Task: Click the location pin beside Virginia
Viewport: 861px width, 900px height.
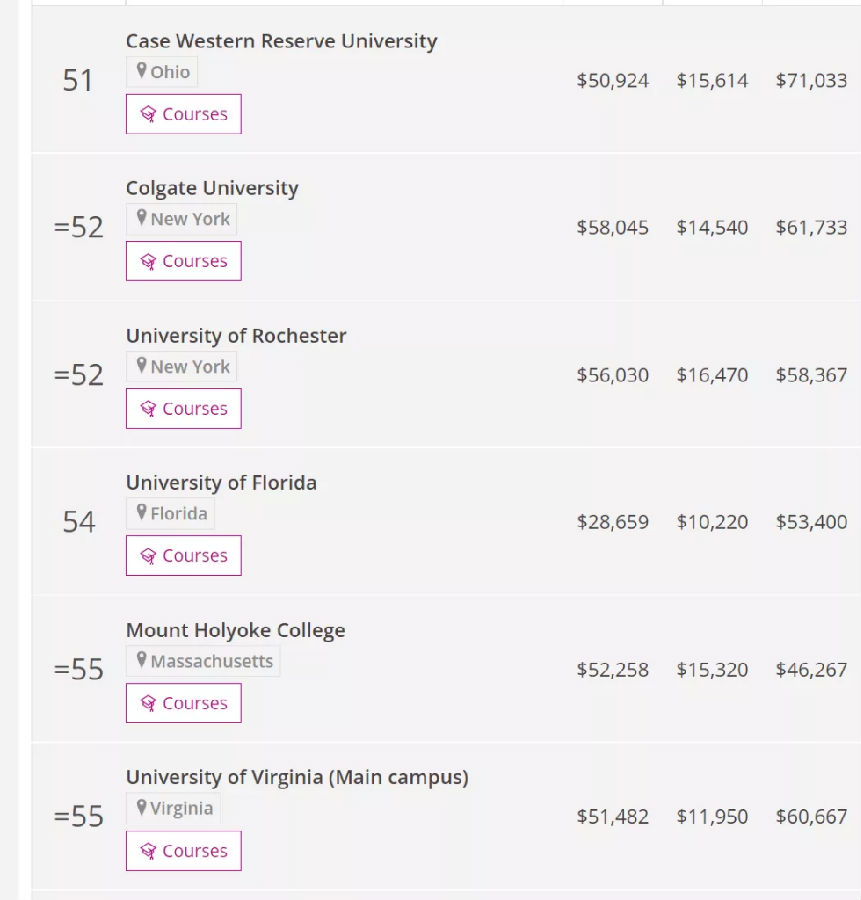Action: pyautogui.click(x=142, y=807)
